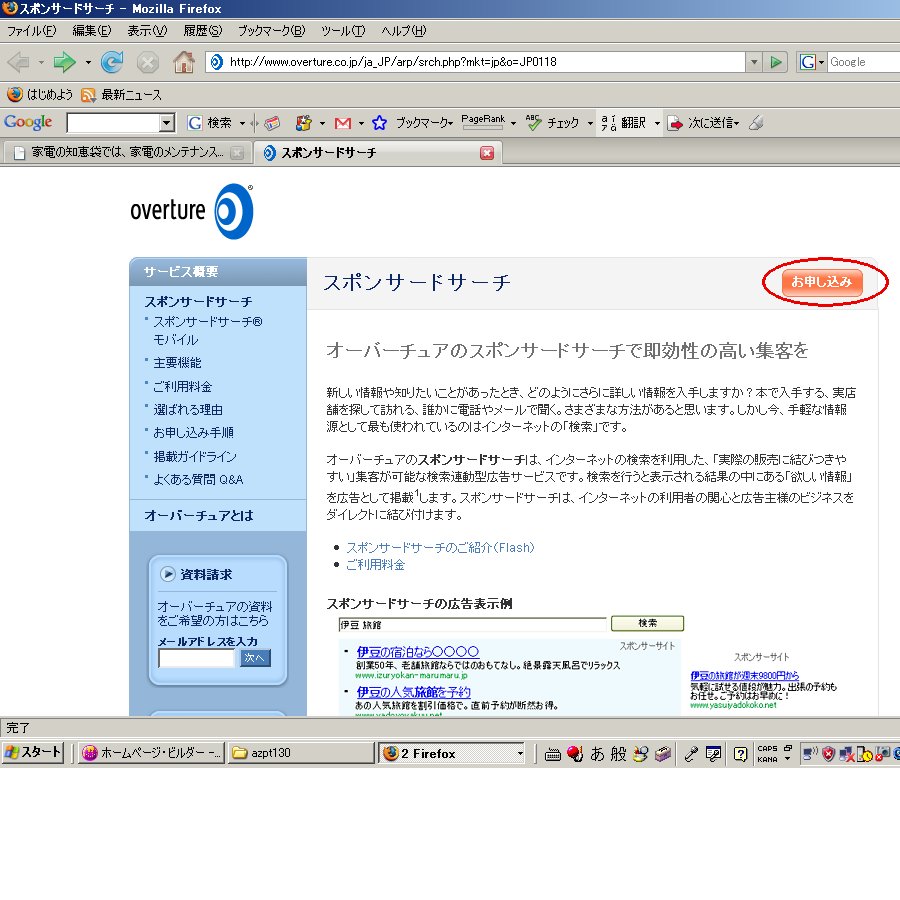Close the 家電の知恵袋 tab
Image resolution: width=900 pixels, height=900 pixels.
tap(236, 153)
